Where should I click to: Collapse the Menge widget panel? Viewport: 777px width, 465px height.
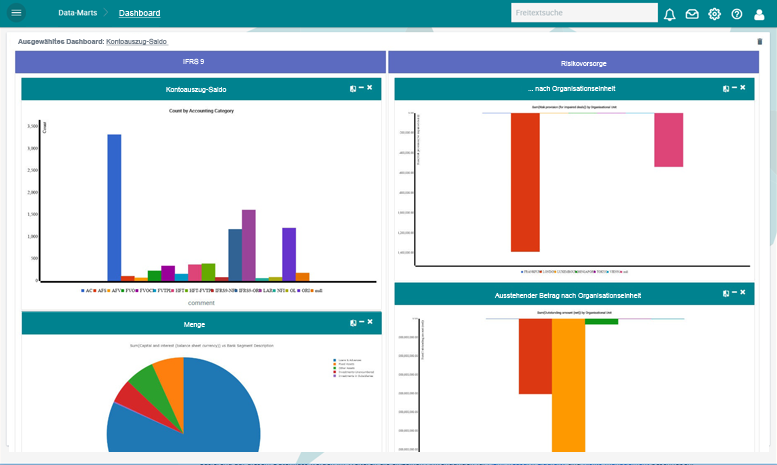(361, 322)
